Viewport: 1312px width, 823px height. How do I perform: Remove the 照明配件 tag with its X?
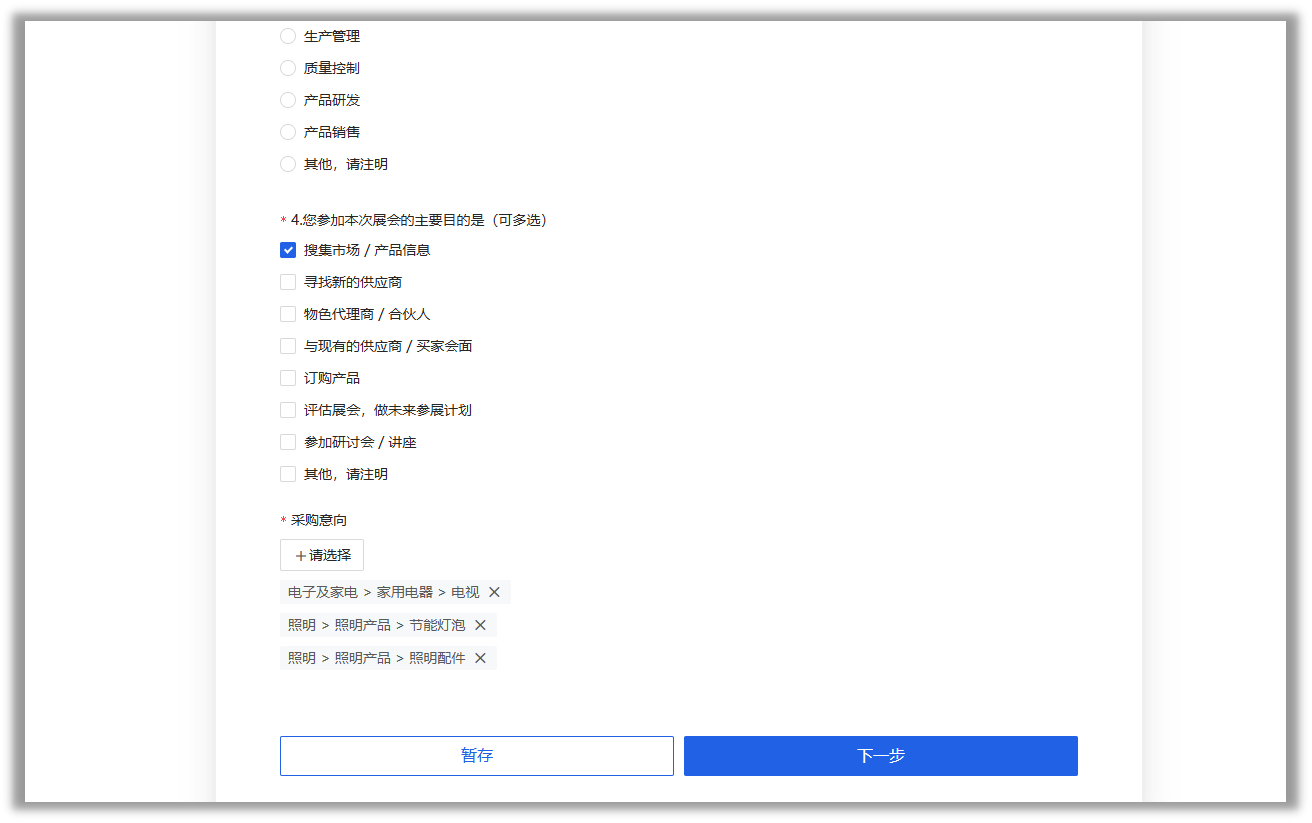tap(480, 658)
